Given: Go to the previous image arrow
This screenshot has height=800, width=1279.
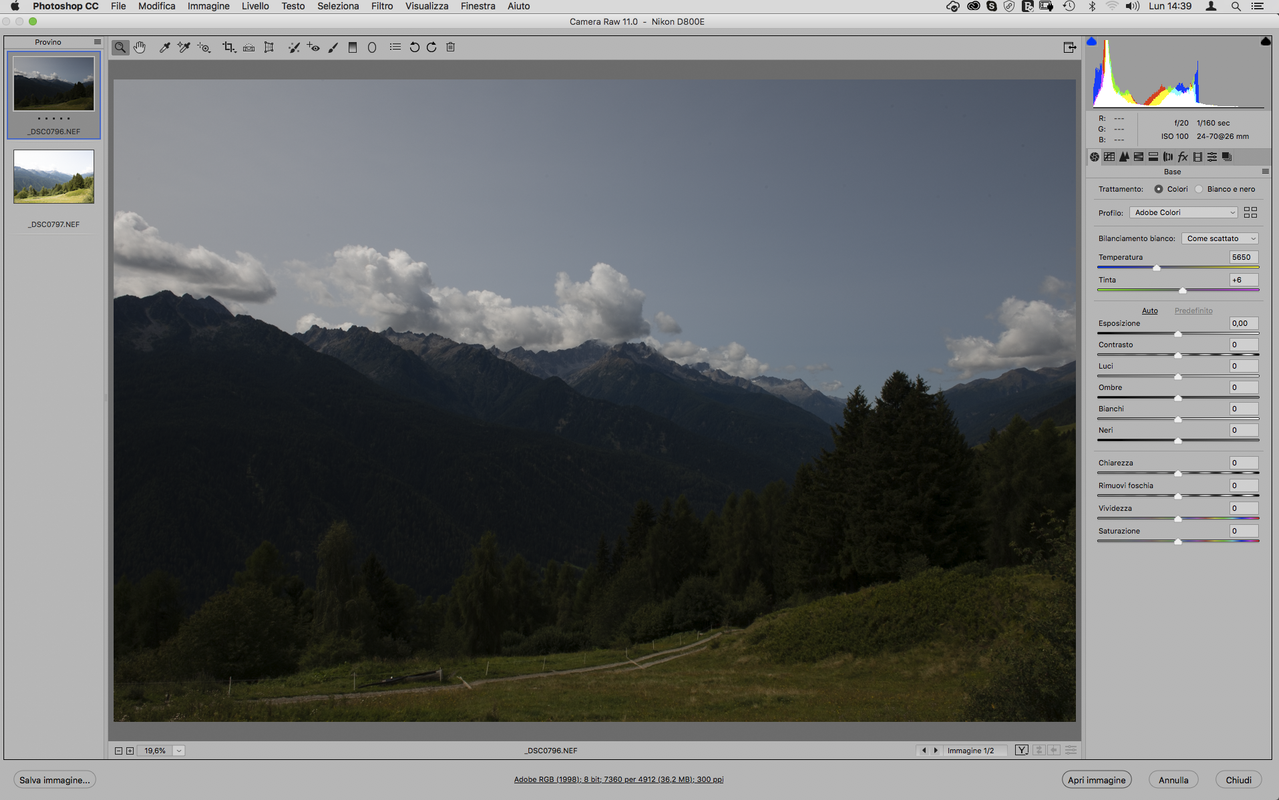Looking at the screenshot, I should [x=924, y=750].
